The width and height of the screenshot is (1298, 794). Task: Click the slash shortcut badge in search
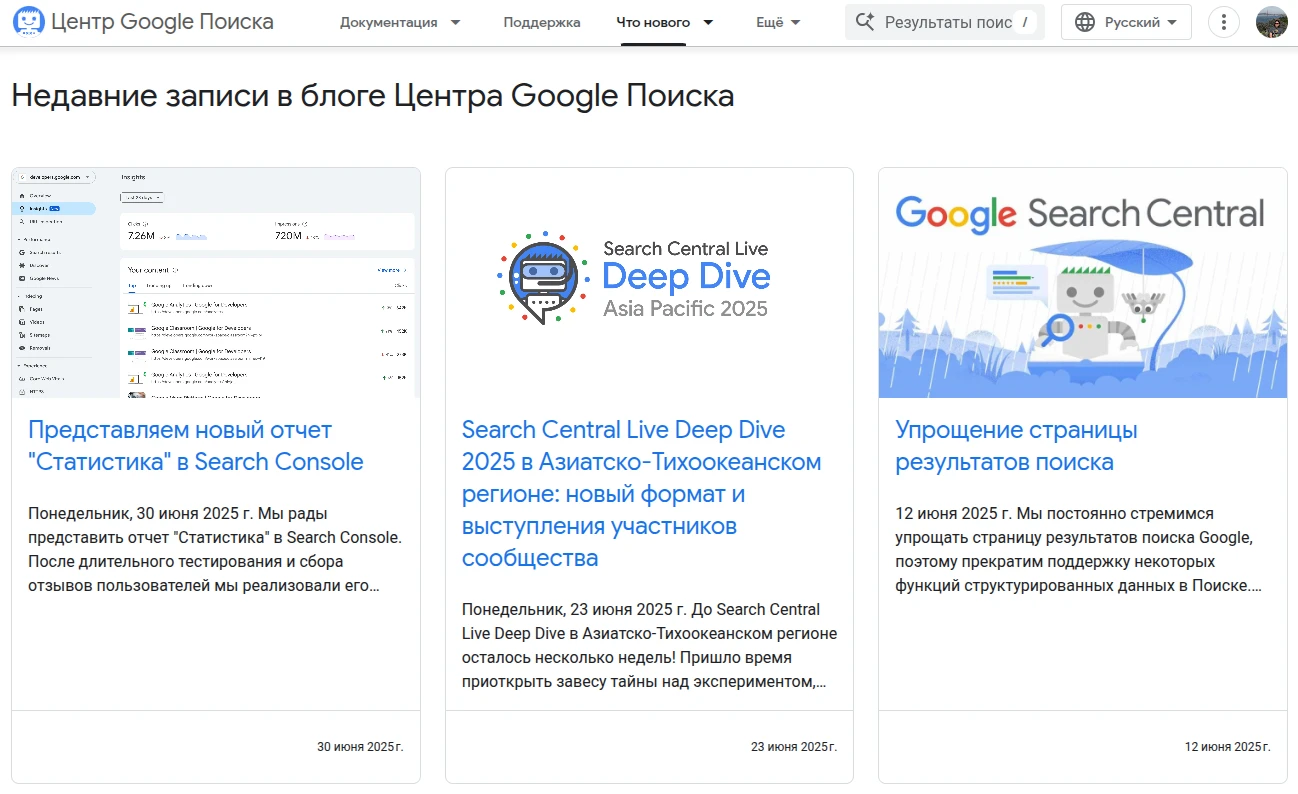point(1024,22)
